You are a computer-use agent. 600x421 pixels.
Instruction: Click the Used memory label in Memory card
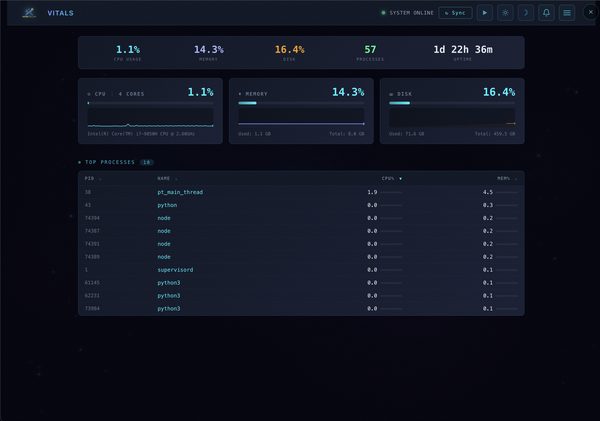click(x=254, y=134)
